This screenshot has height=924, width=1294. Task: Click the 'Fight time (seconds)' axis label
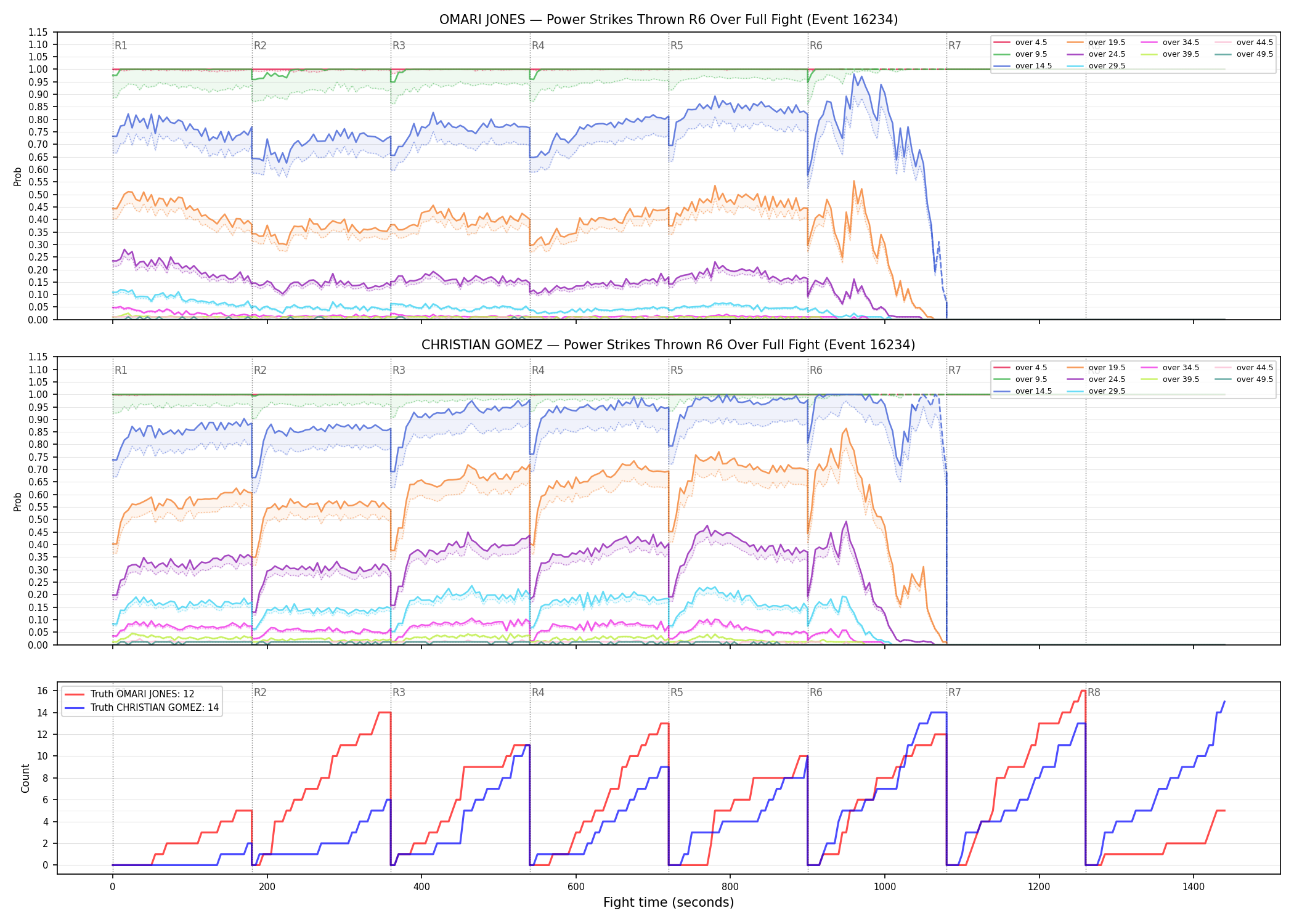point(669,902)
